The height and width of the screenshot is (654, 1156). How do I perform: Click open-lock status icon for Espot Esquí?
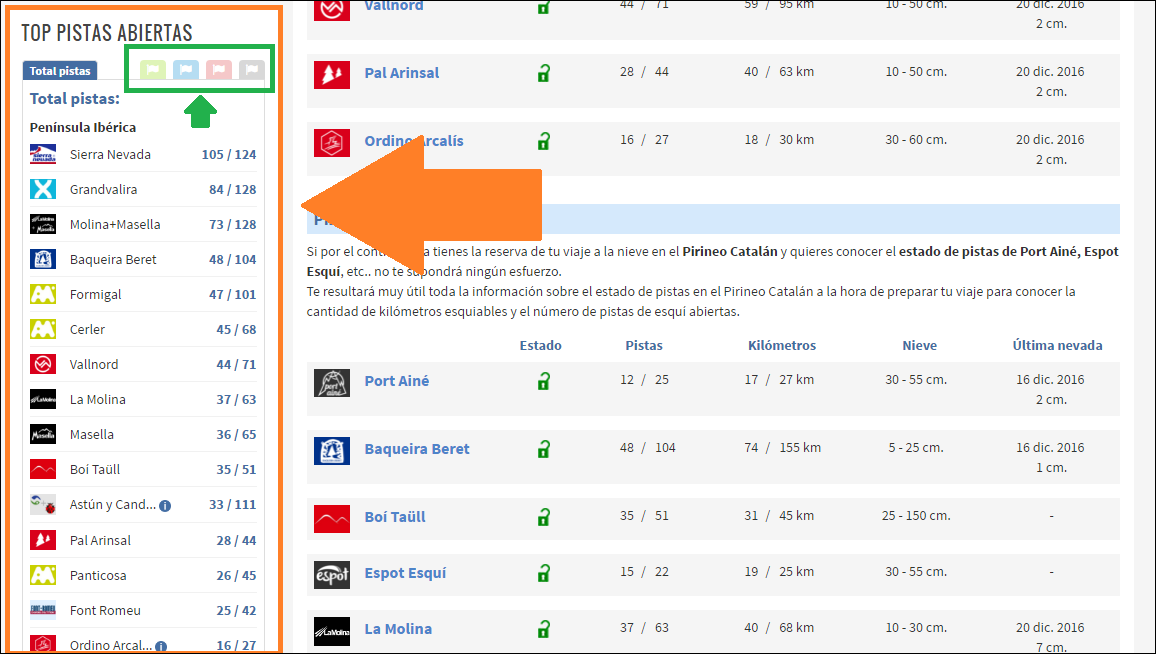[543, 573]
